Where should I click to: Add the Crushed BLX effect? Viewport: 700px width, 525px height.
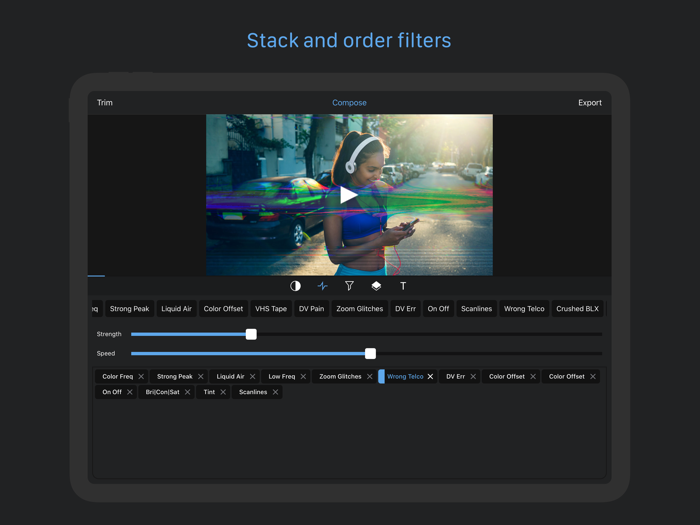(577, 309)
